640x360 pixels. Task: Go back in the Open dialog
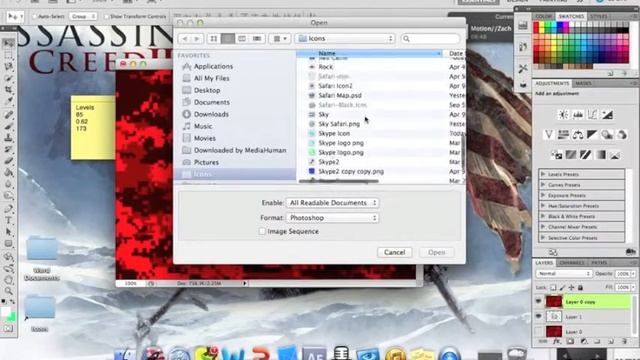point(184,39)
